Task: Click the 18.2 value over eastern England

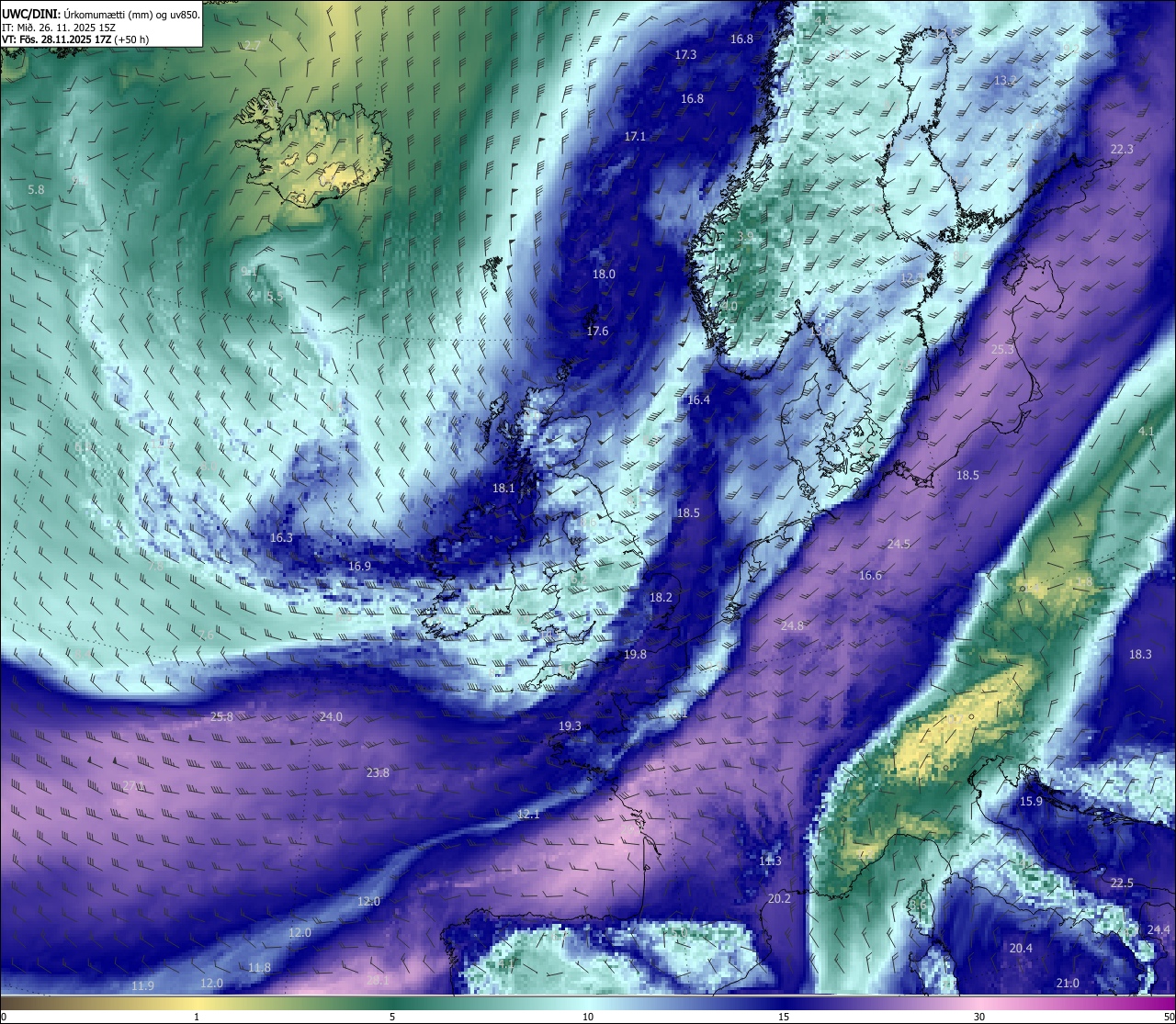Action: point(661,598)
